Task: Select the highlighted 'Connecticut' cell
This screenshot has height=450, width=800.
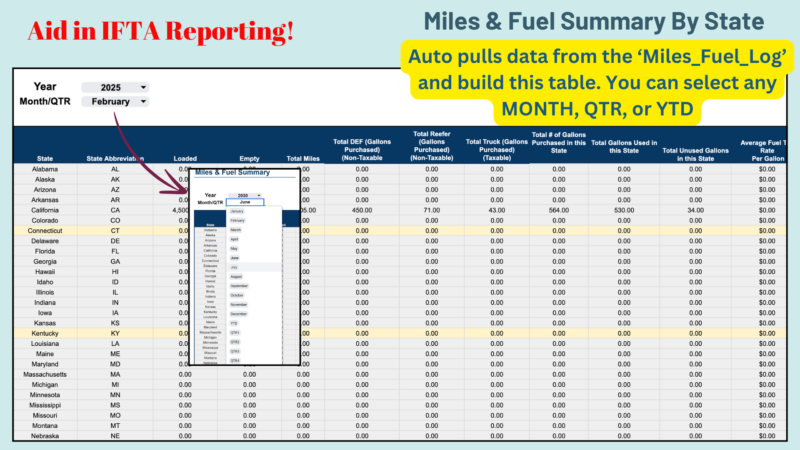Action: tap(45, 231)
